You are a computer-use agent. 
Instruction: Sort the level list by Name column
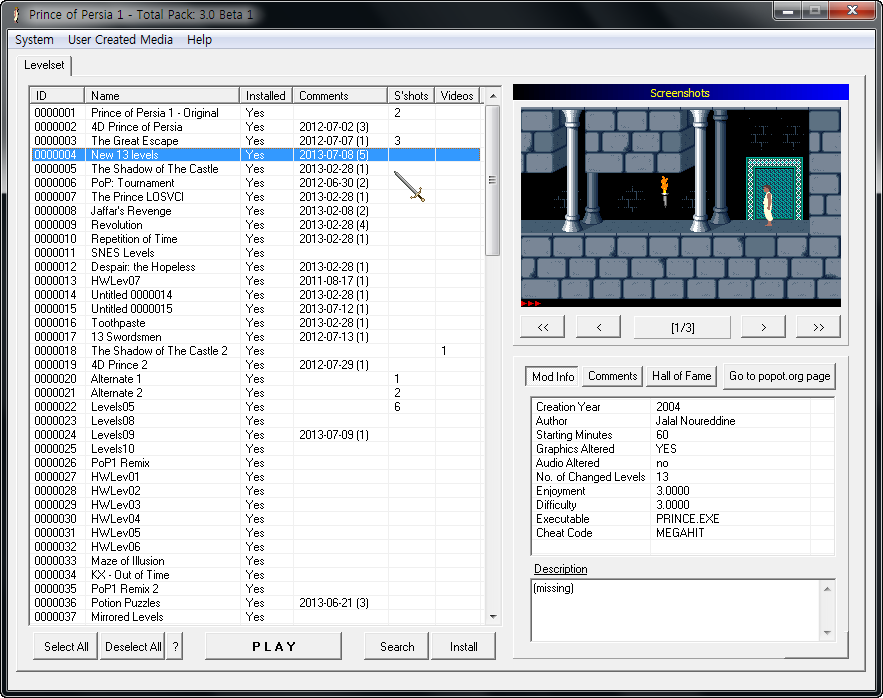click(x=162, y=95)
